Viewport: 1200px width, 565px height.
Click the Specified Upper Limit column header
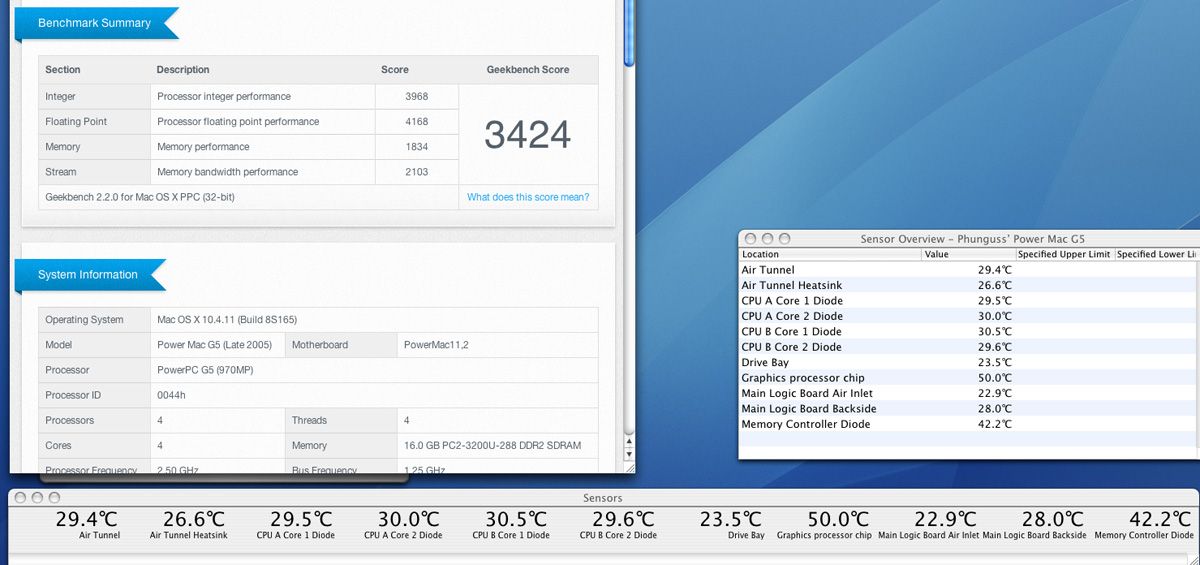(1064, 254)
